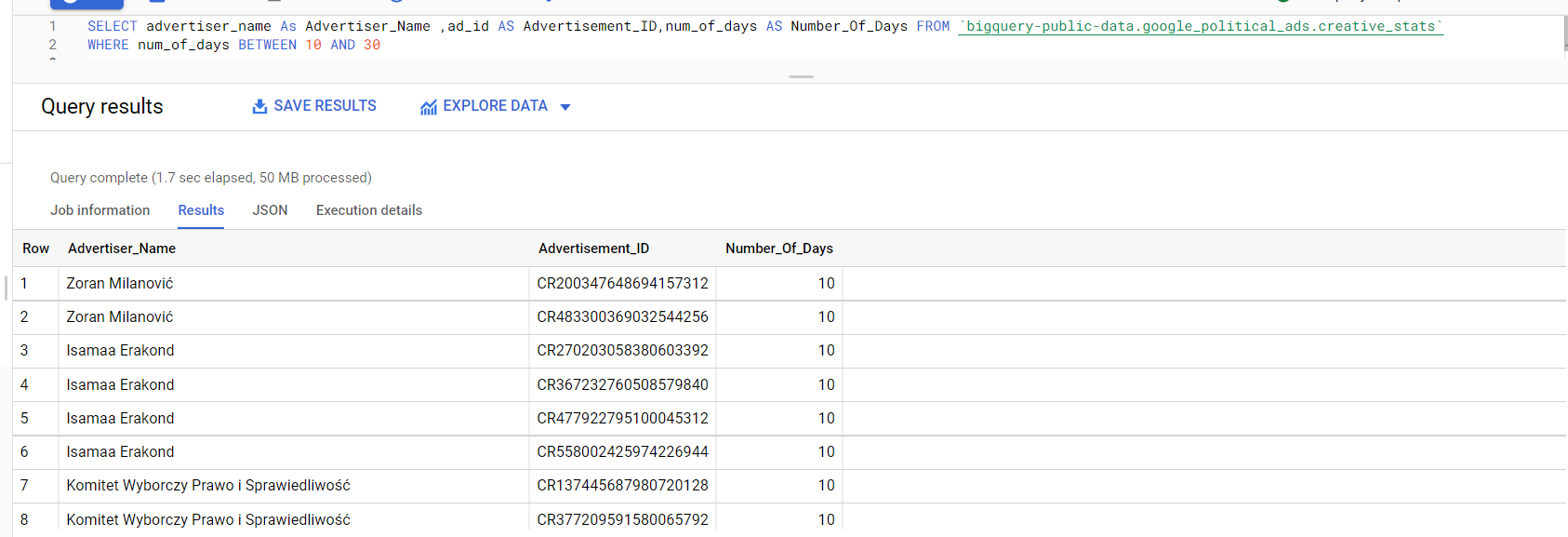Image resolution: width=1568 pixels, height=537 pixels.
Task: Click Isamaa Erakond in row 4
Action: [120, 384]
